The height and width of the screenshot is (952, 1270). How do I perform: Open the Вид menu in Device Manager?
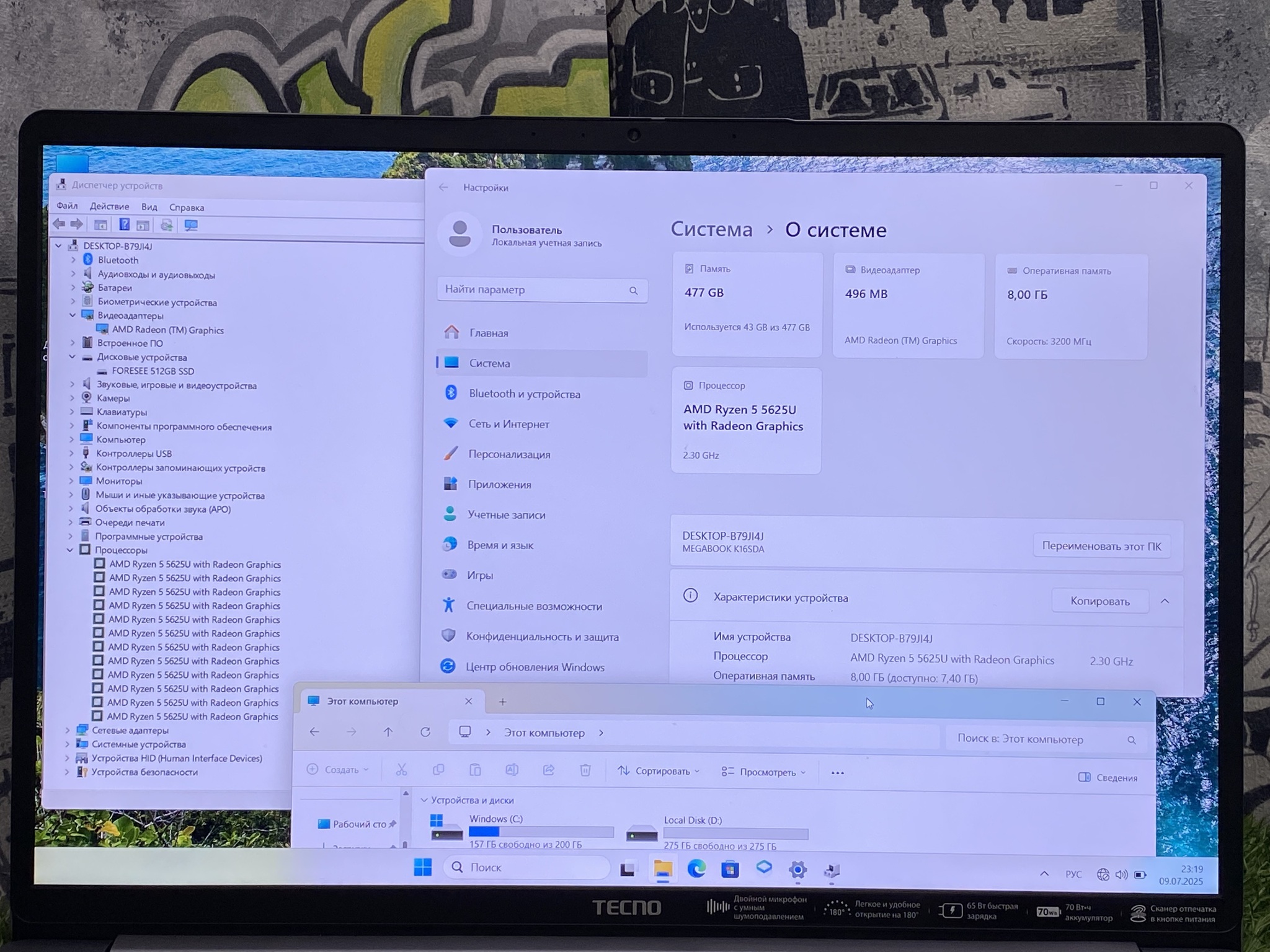click(x=149, y=207)
